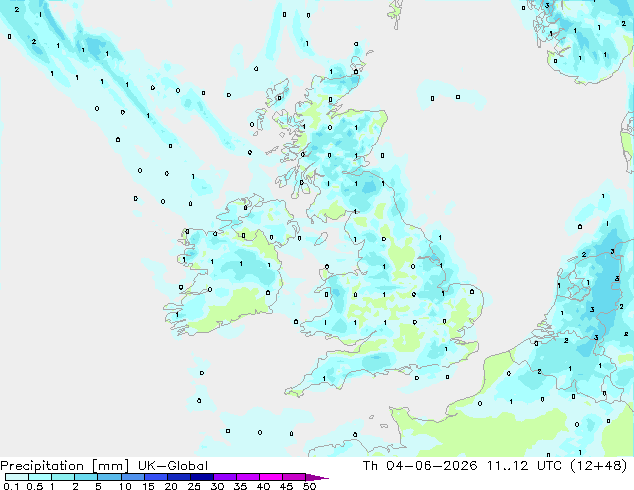Click the "(12+48)" forecast offset text
The width and height of the screenshot is (634, 490).
click(599, 466)
